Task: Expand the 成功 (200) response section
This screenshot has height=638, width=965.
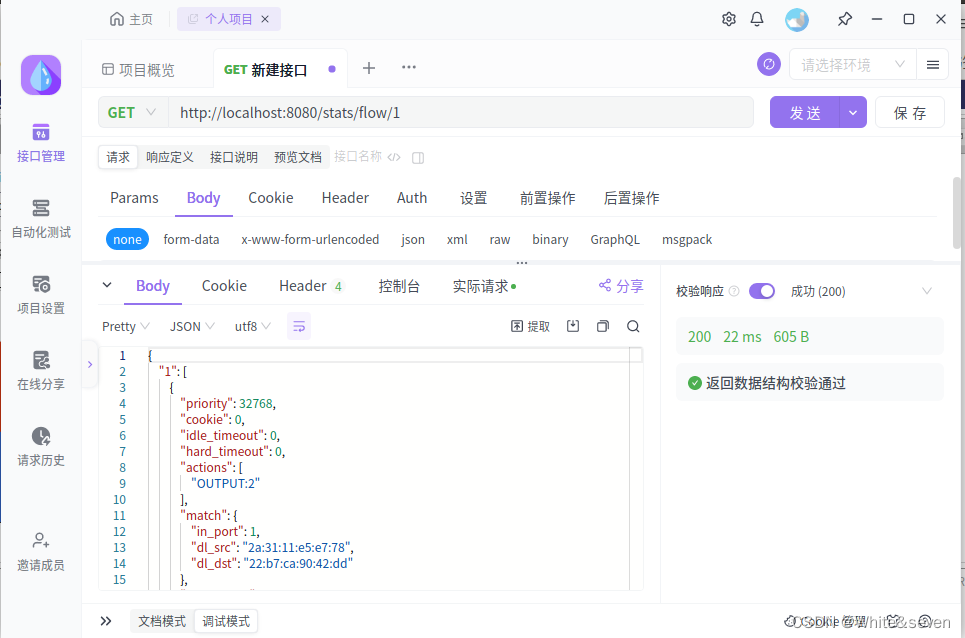Action: pyautogui.click(x=925, y=290)
